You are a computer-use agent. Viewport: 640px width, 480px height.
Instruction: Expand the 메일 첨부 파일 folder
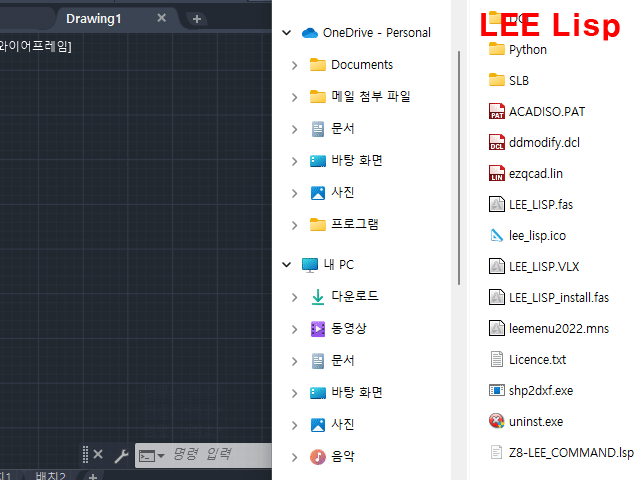pos(295,97)
